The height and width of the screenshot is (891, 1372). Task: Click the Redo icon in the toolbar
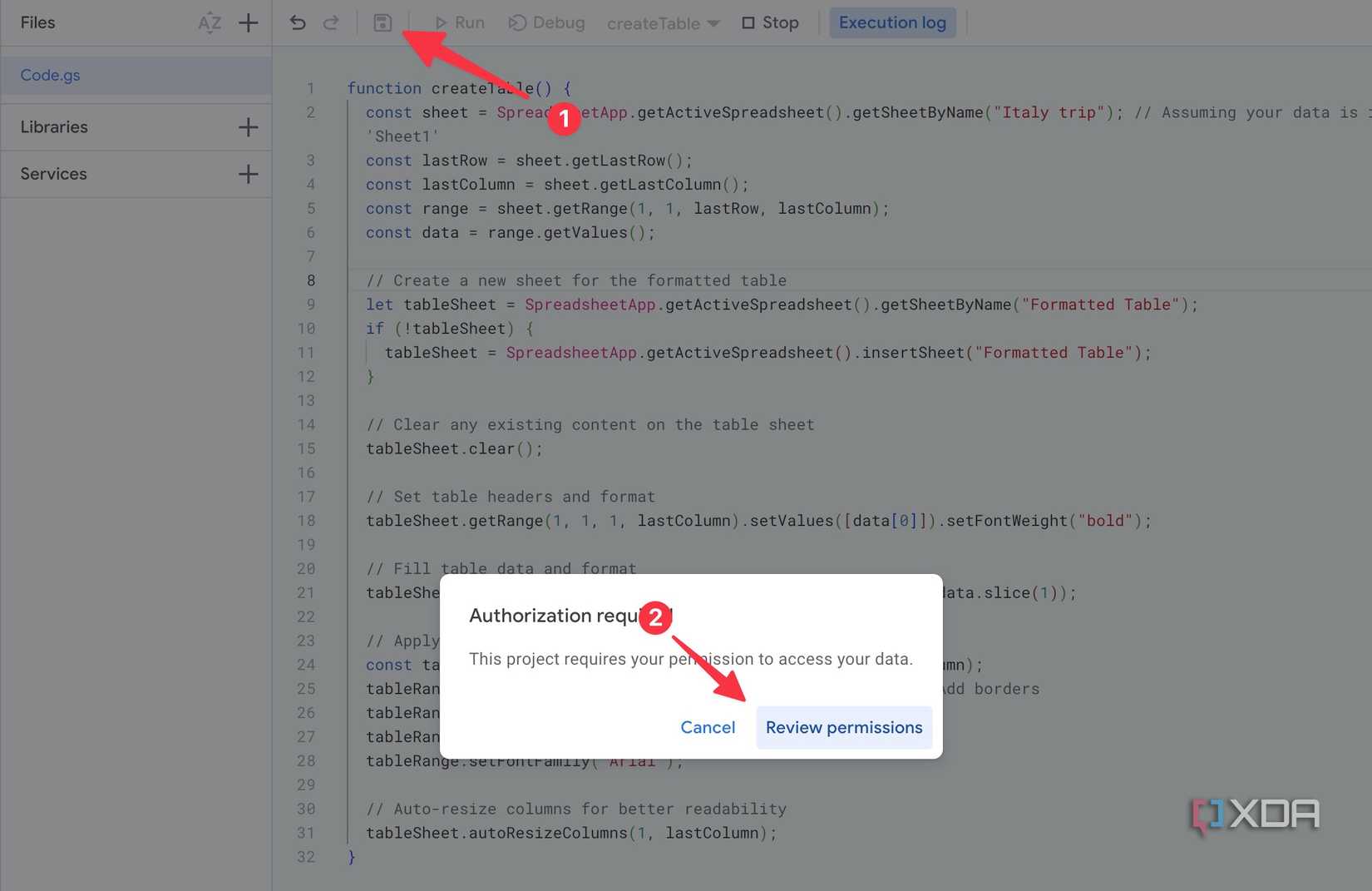(331, 22)
